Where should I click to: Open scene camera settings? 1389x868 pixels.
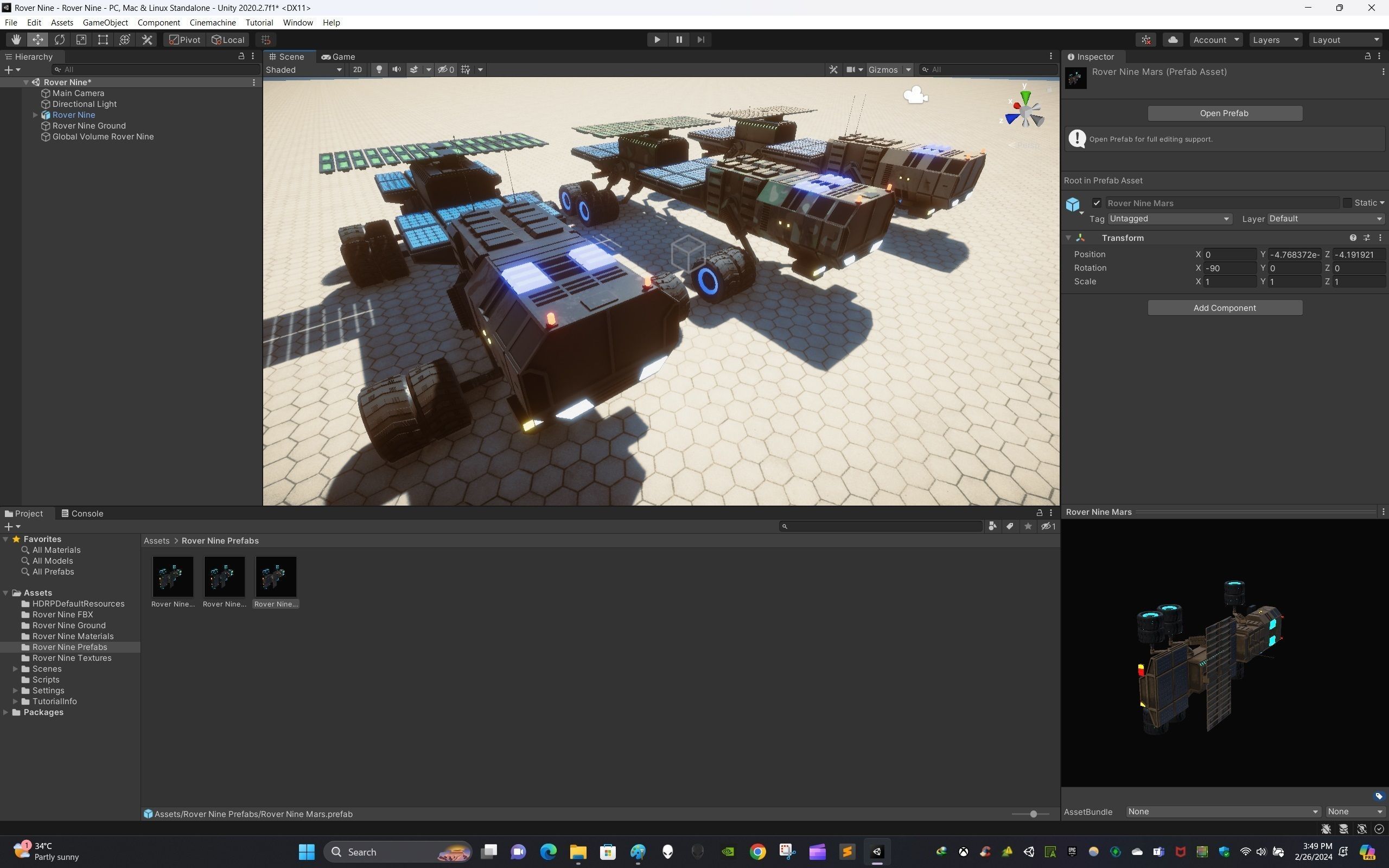[855, 69]
